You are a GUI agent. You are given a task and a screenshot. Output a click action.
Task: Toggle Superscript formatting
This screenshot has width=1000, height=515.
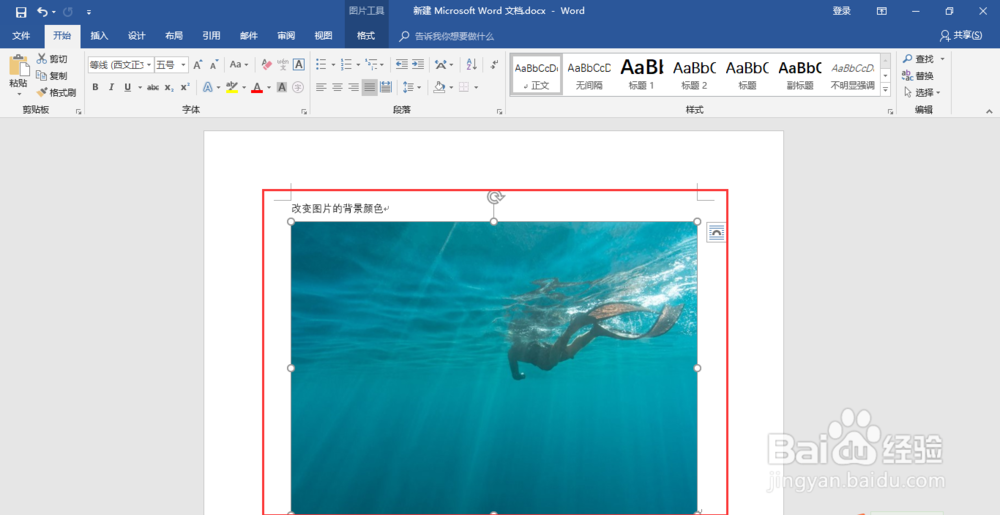coord(185,87)
